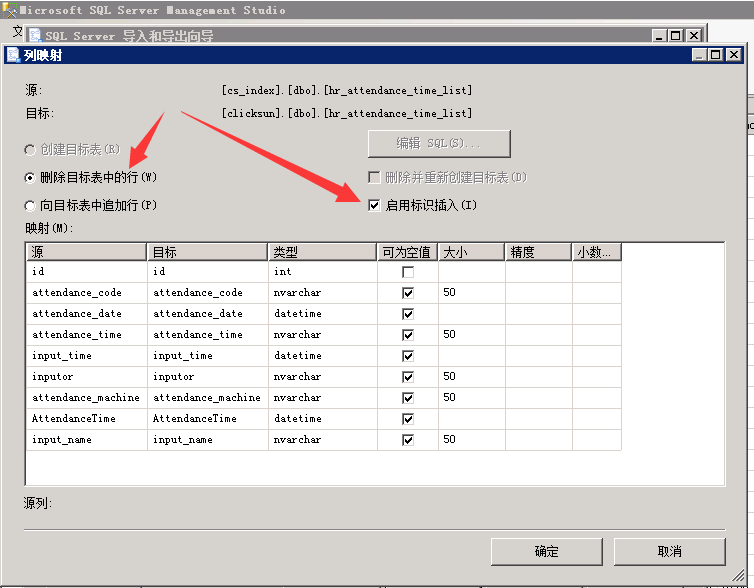The image size is (754, 588).
Task: Toggle the 启用标识插入 checkbox
Action: (374, 205)
